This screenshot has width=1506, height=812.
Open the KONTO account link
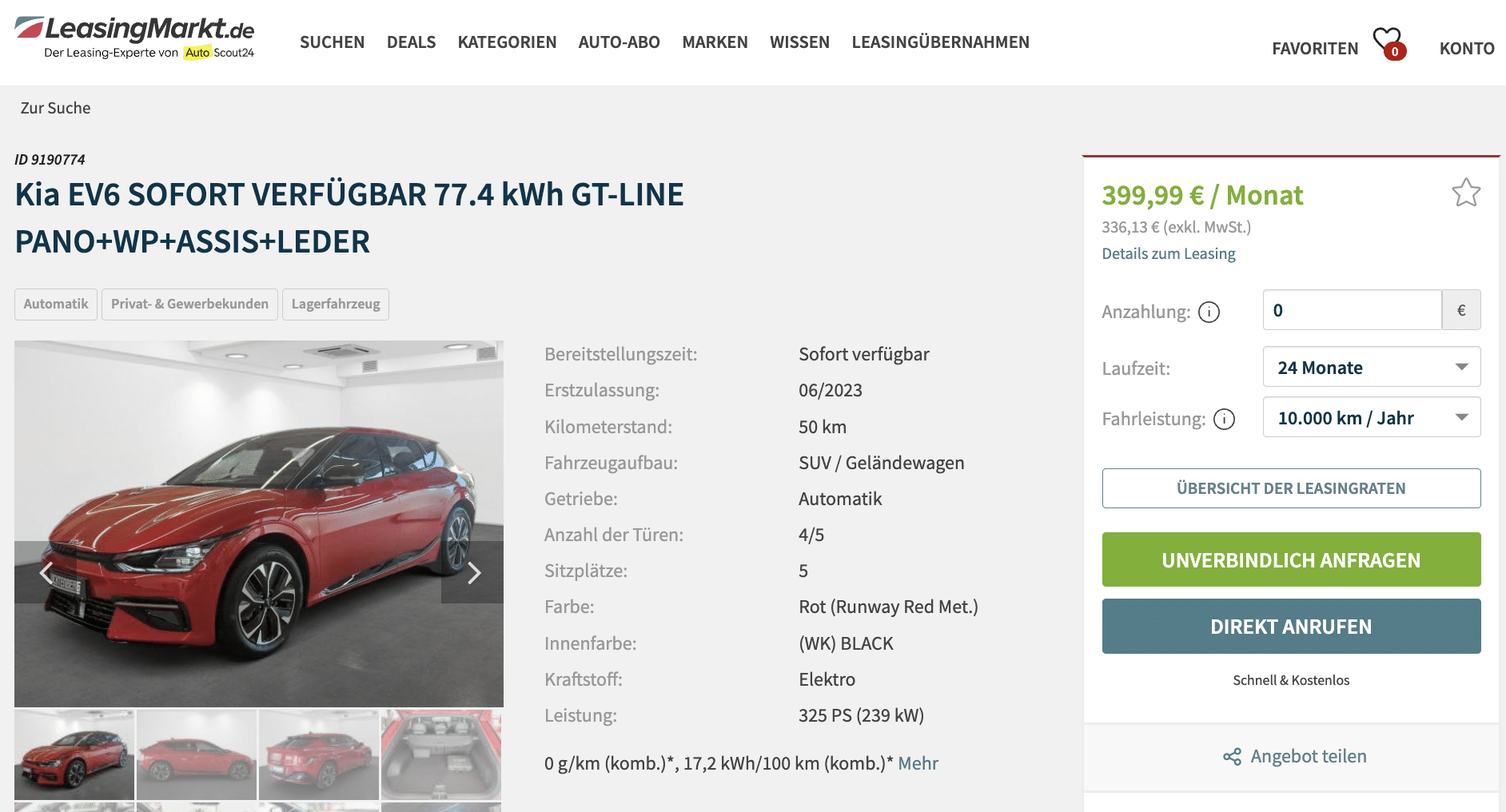[1467, 49]
